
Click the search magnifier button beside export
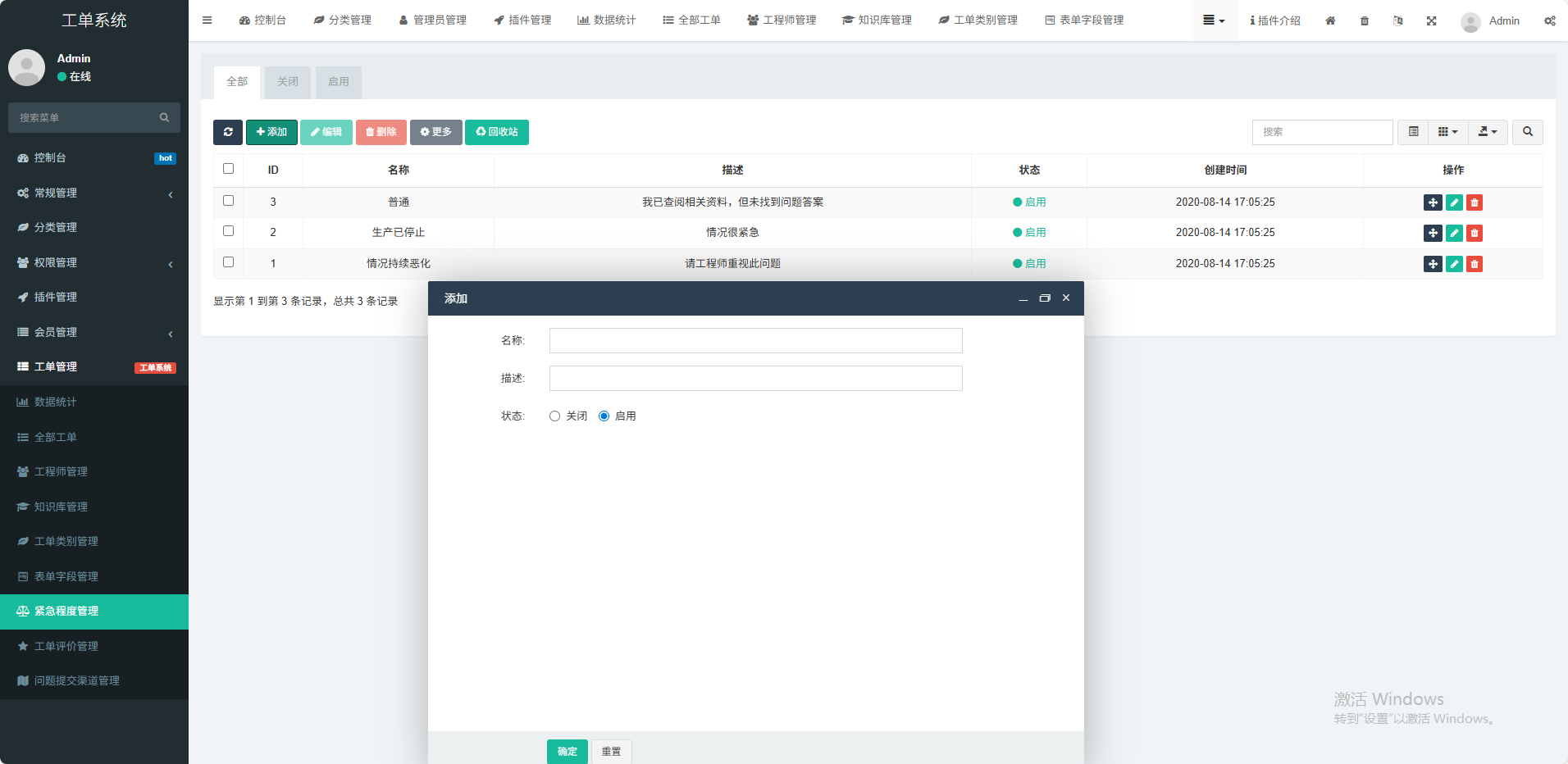1527,132
